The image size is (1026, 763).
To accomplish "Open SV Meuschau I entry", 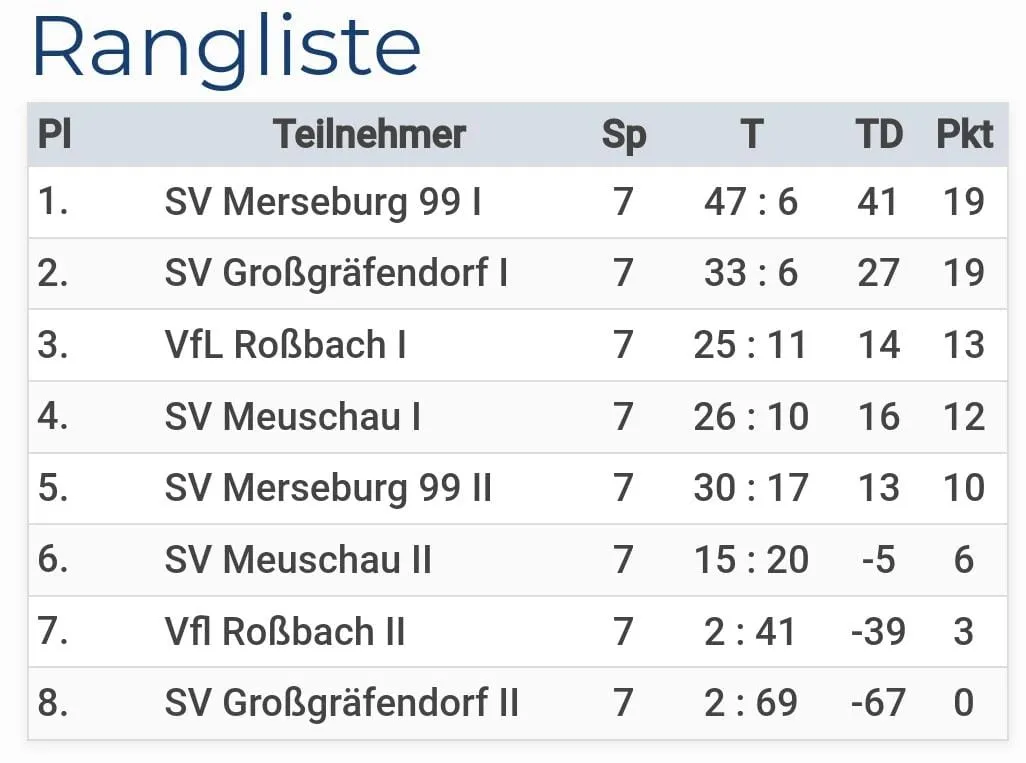I will [292, 416].
